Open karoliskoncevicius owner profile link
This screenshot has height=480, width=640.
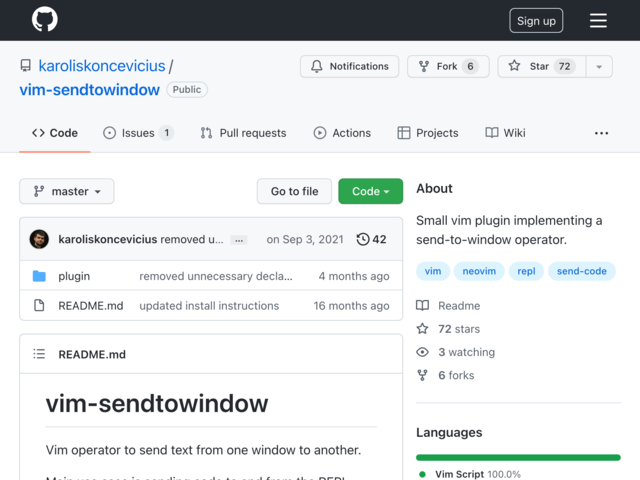(102, 66)
